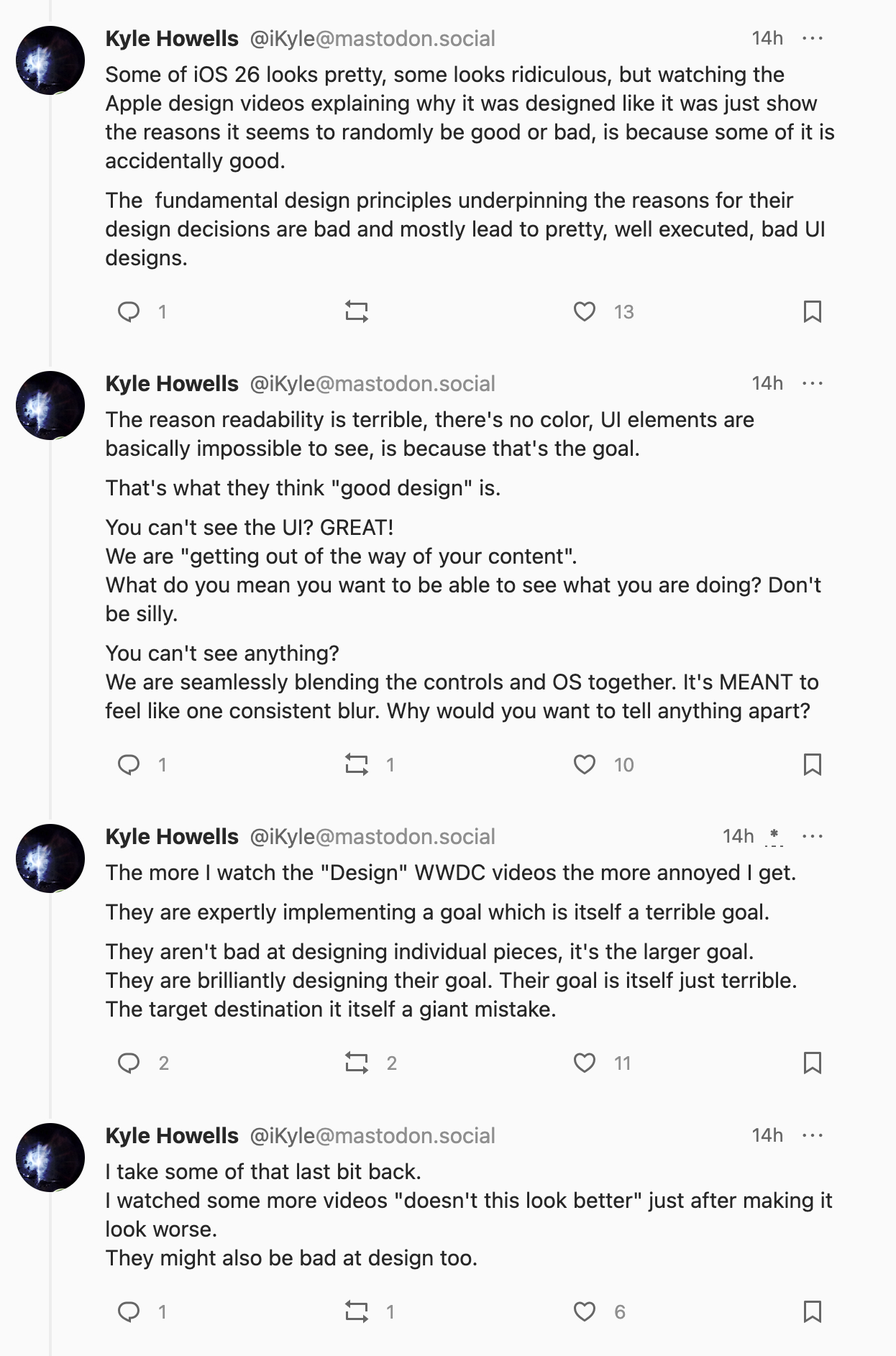The image size is (896, 1356).
Task: Click the edit indicator on the WWDC post
Action: point(773,835)
